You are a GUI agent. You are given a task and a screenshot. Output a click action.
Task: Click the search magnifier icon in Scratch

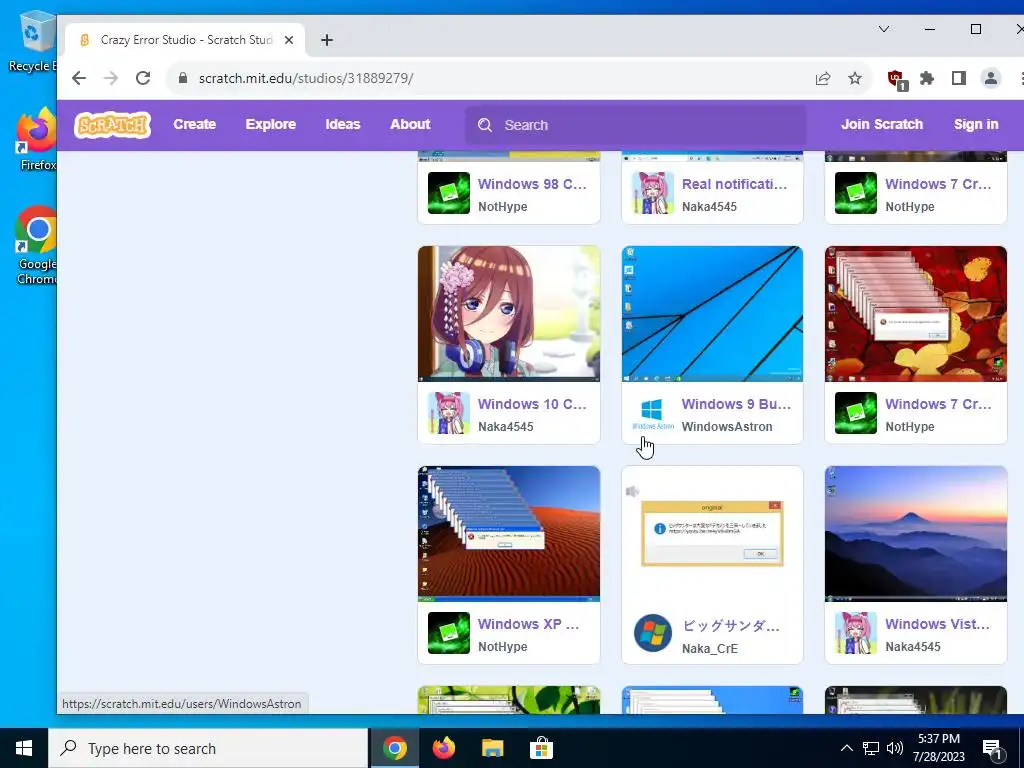(485, 125)
